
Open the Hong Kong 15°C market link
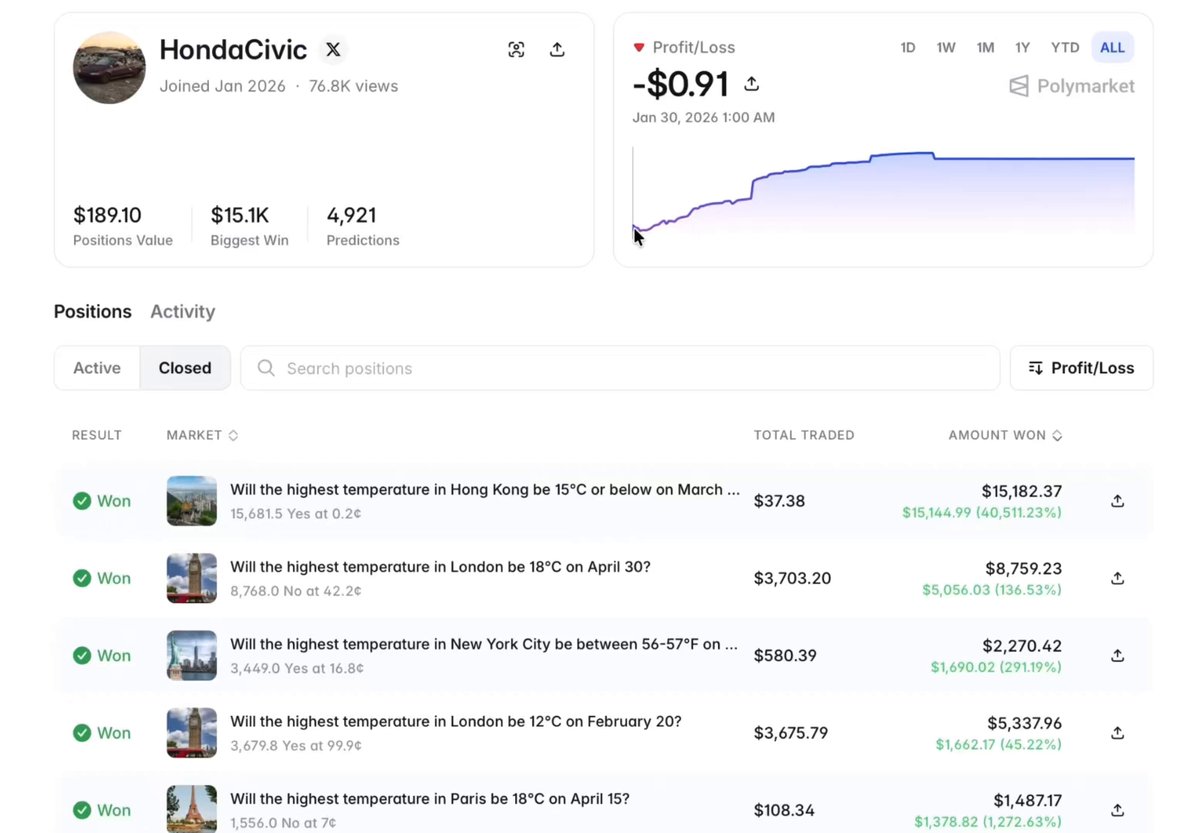(x=485, y=490)
